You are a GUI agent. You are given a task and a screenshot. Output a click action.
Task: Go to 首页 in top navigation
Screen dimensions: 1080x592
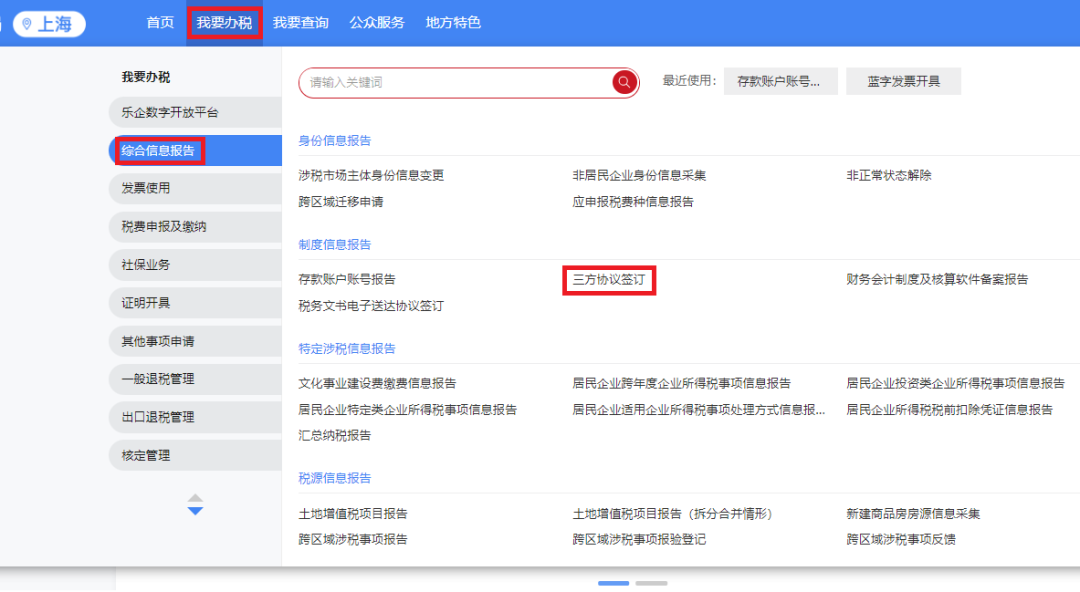pos(160,22)
